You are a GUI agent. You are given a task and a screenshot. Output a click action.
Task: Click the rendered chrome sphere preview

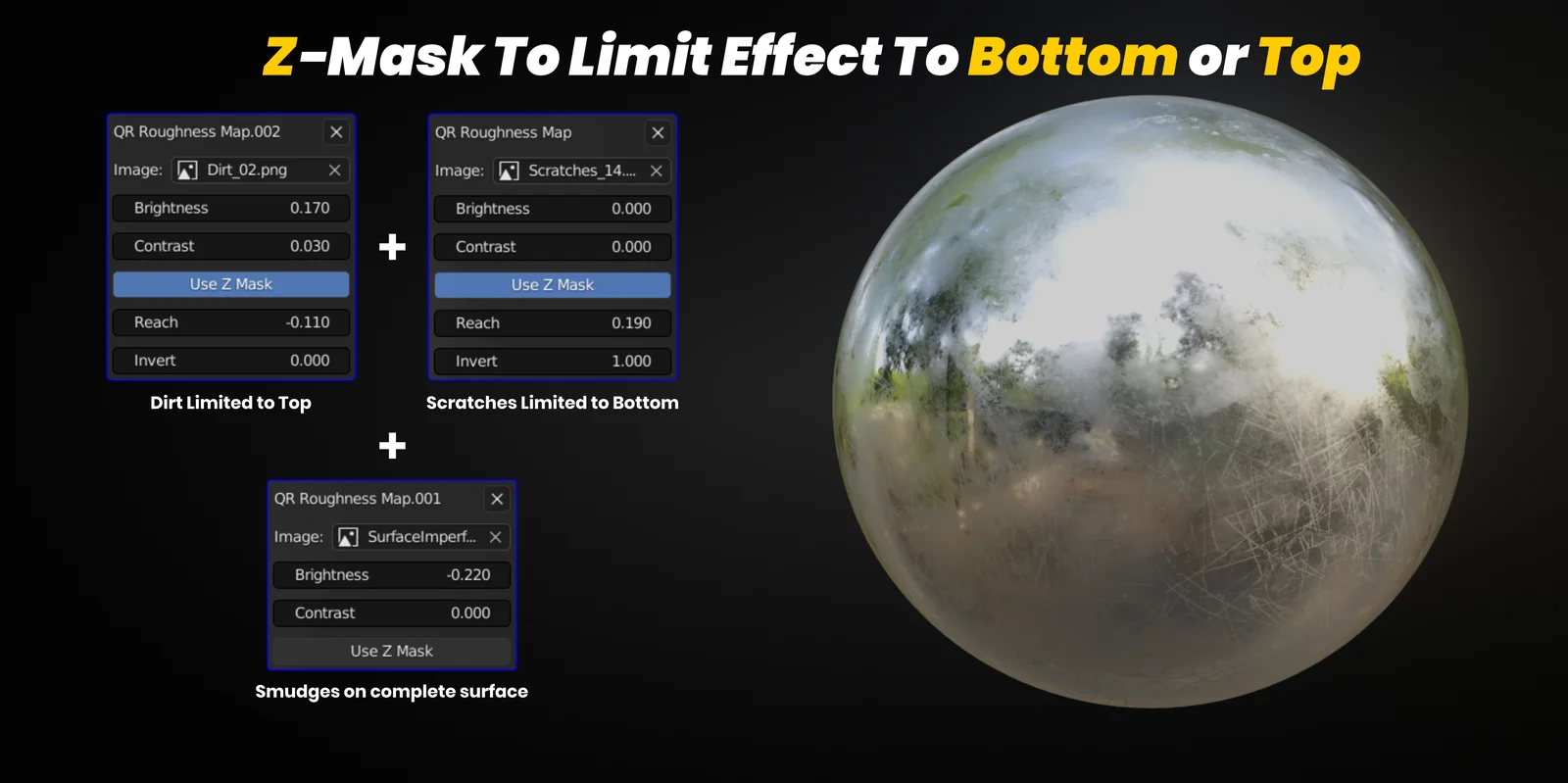[1151, 402]
